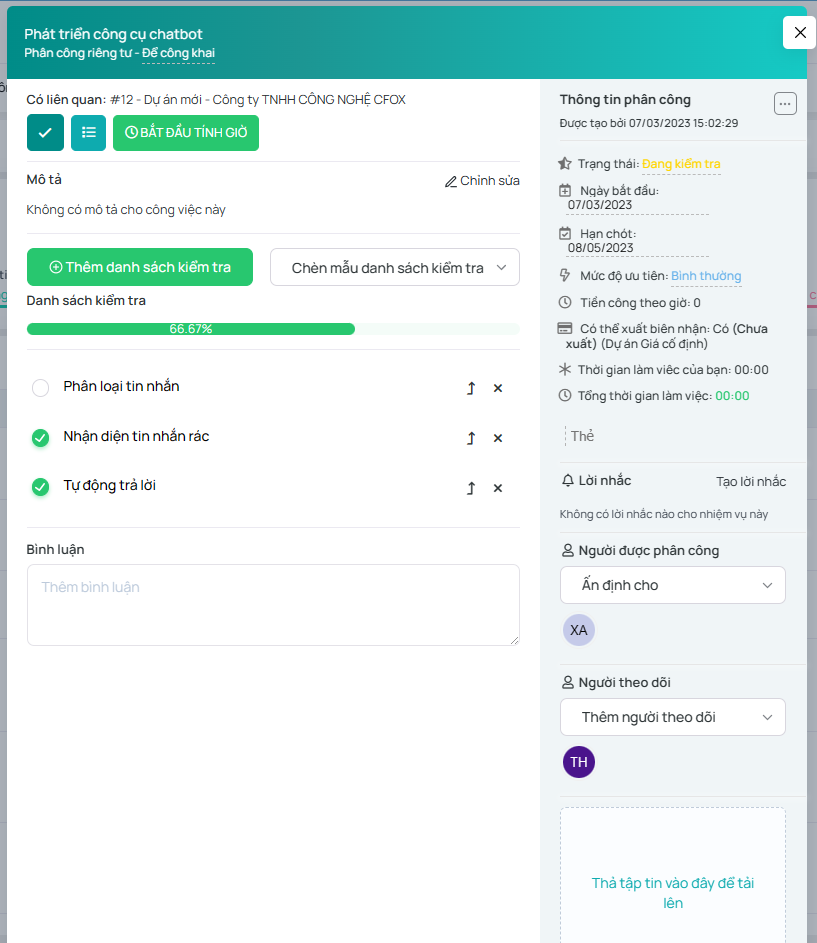Open the three-dots options menu
This screenshot has height=943, width=817.
(785, 104)
